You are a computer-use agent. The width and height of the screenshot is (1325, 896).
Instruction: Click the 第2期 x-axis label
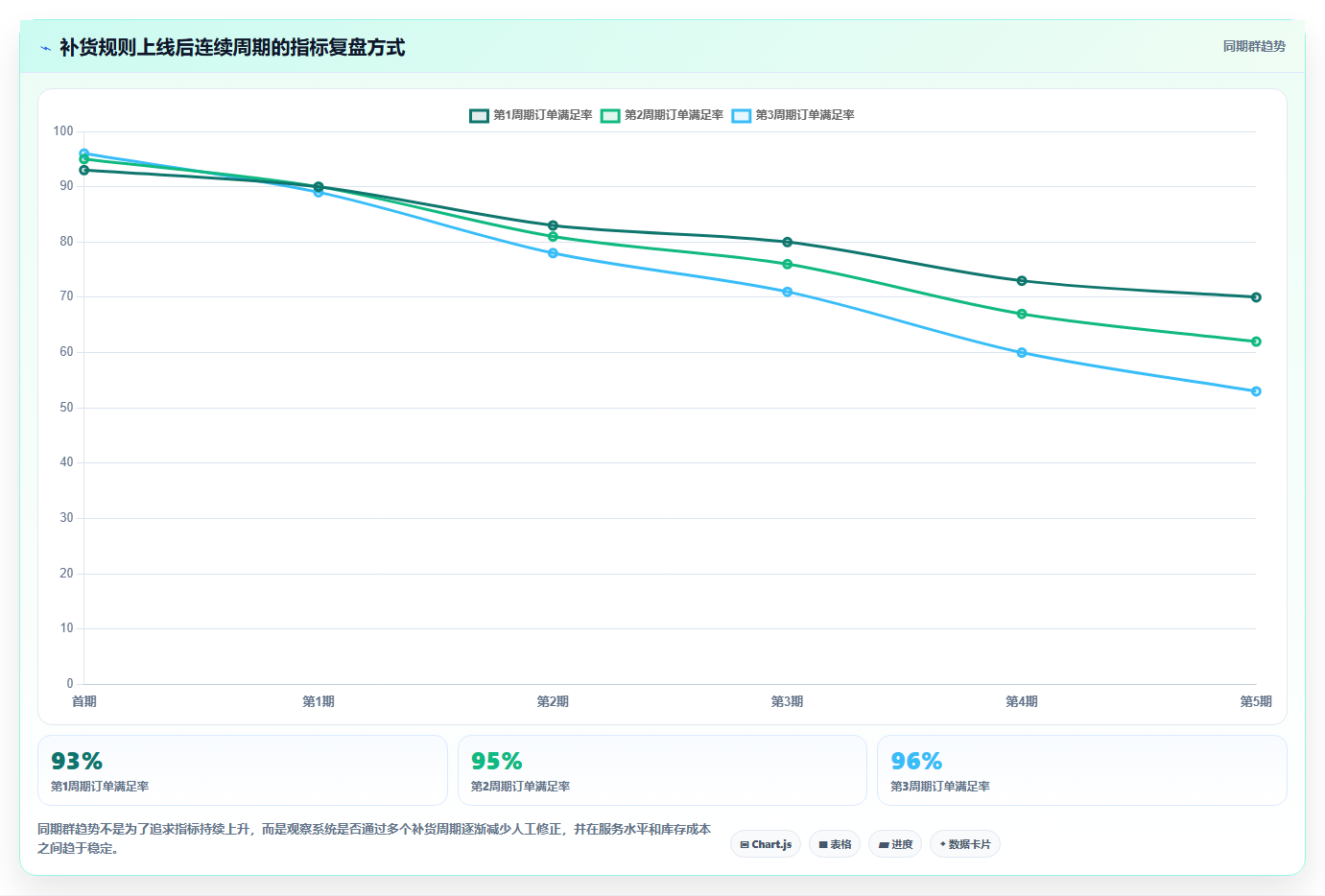point(553,701)
